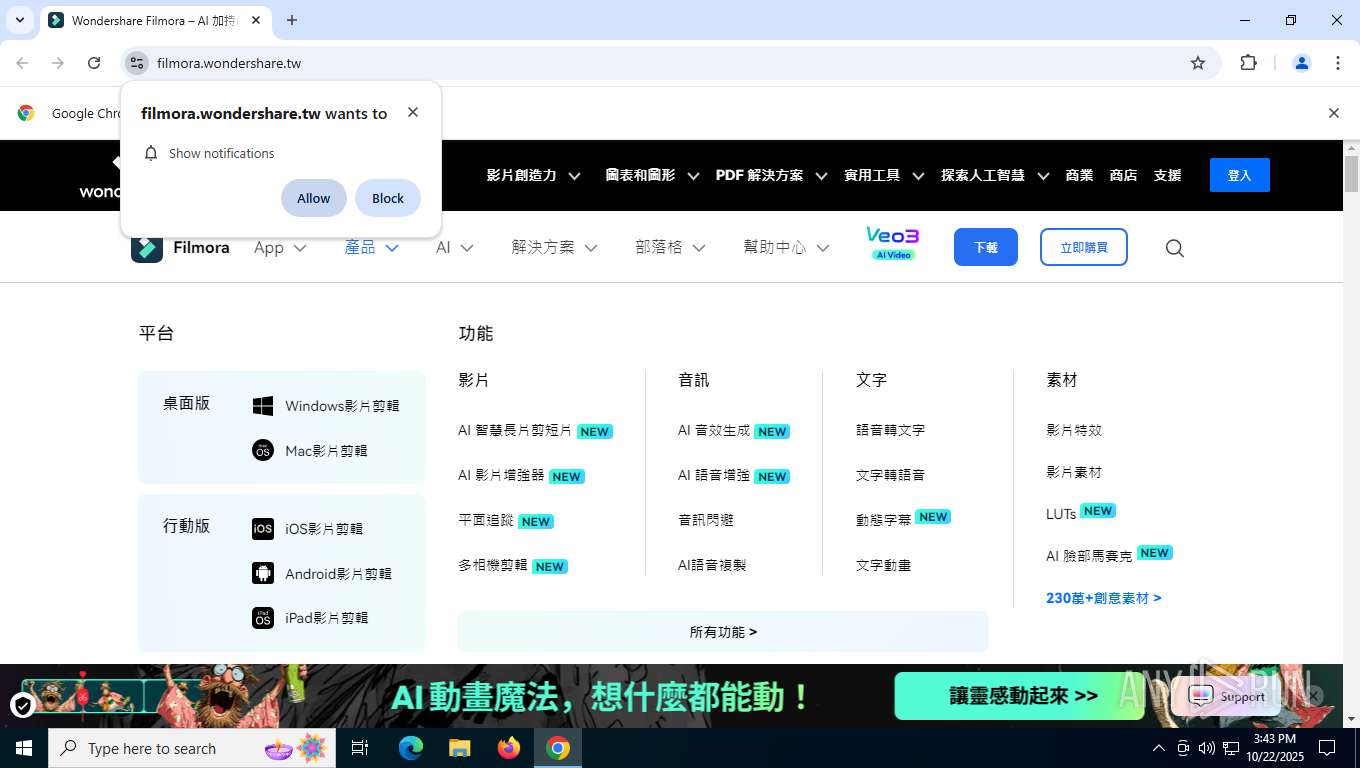Open Chrome profile avatar icon
The width and height of the screenshot is (1360, 768).
pos(1302,63)
